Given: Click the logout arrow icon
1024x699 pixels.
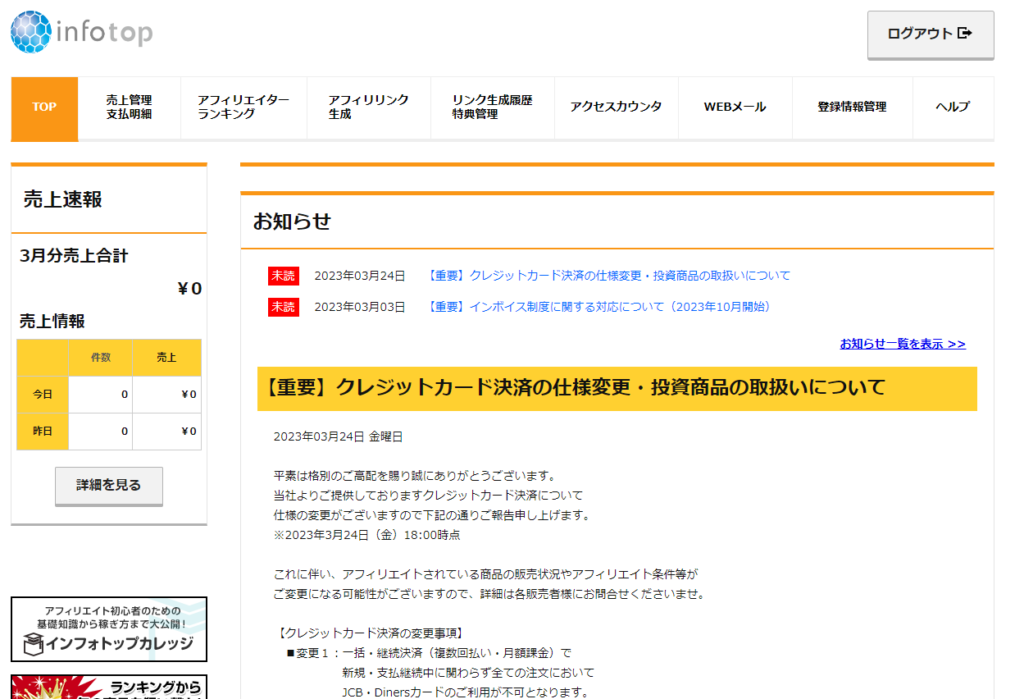Looking at the screenshot, I should click(963, 33).
